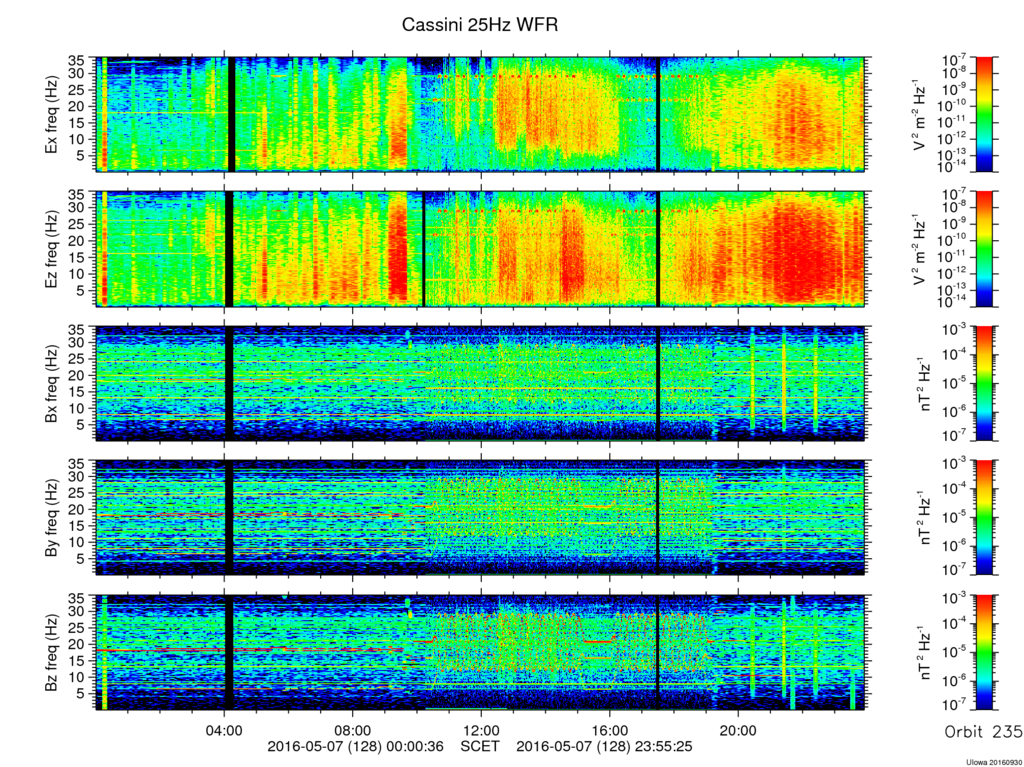
Task: Click the Ex panel V² m⁻² Hz⁻¹ unit label
Action: click(x=920, y=114)
